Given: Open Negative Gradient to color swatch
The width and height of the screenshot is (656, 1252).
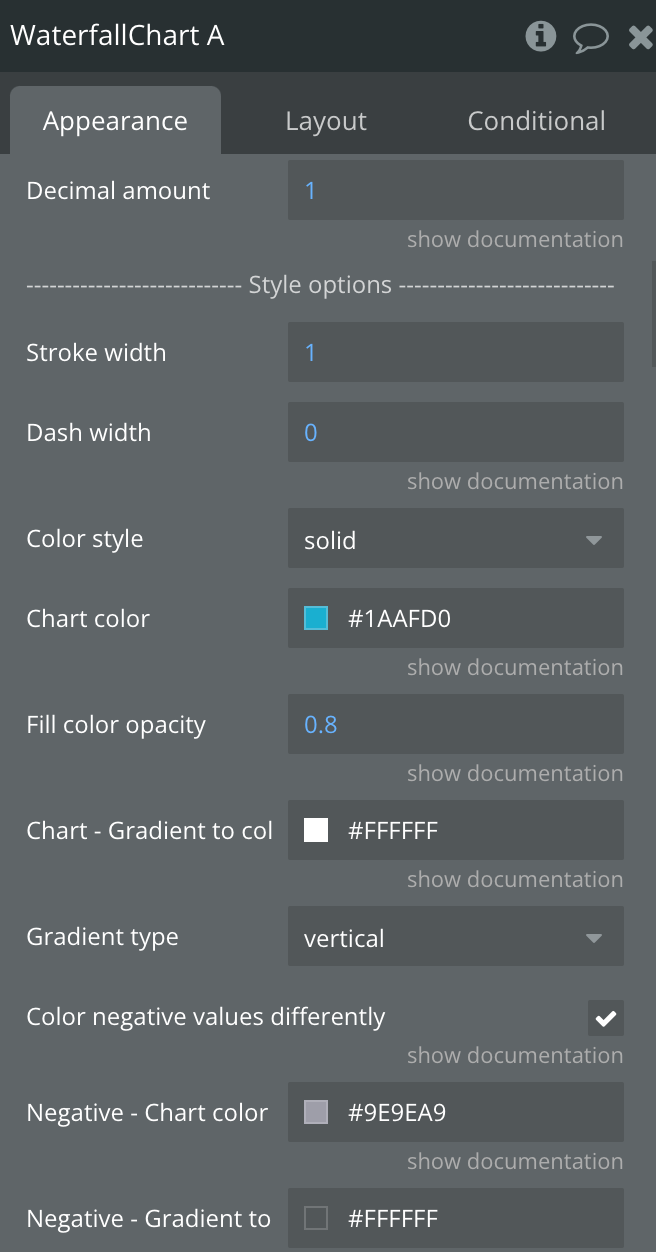Looking at the screenshot, I should (316, 1218).
